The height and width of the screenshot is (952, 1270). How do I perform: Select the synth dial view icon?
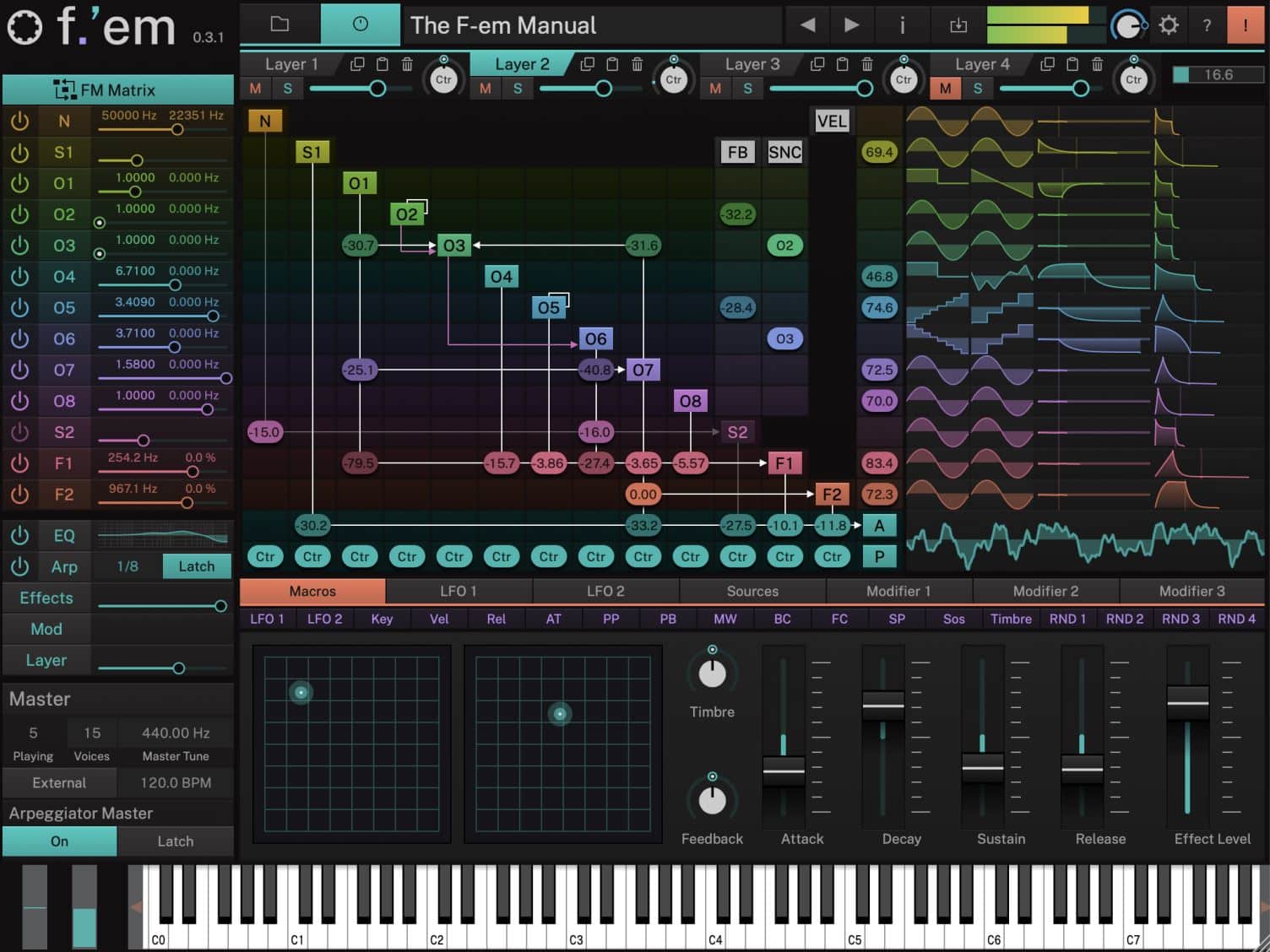[361, 24]
